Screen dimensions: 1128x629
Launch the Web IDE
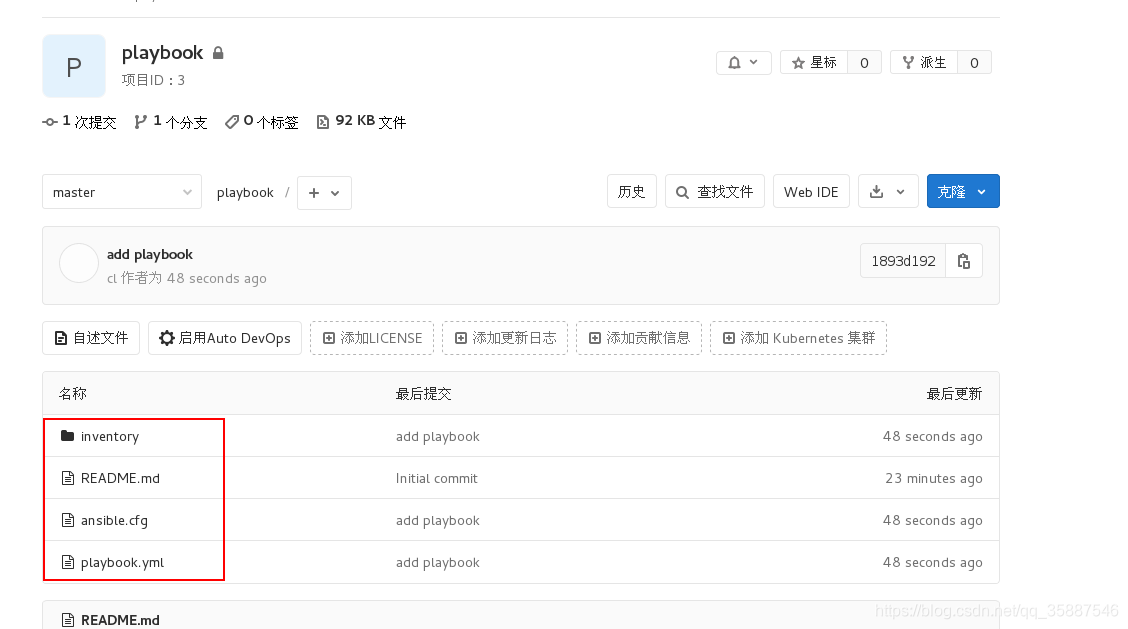click(811, 191)
